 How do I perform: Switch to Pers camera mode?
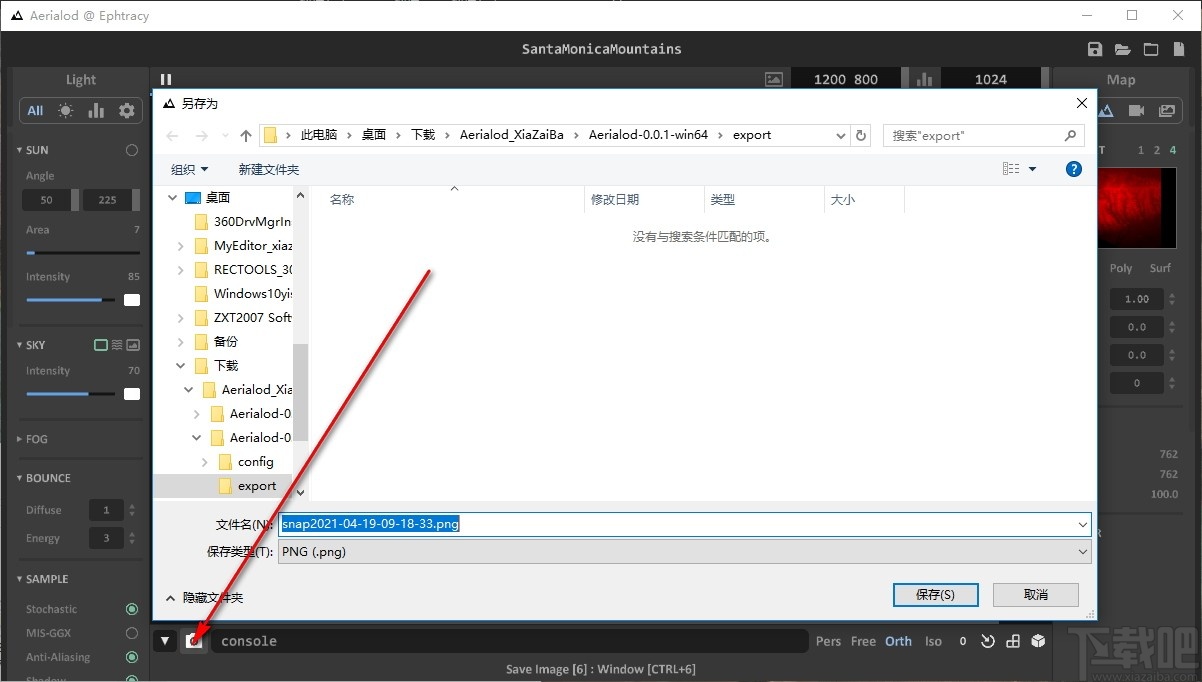[828, 641]
